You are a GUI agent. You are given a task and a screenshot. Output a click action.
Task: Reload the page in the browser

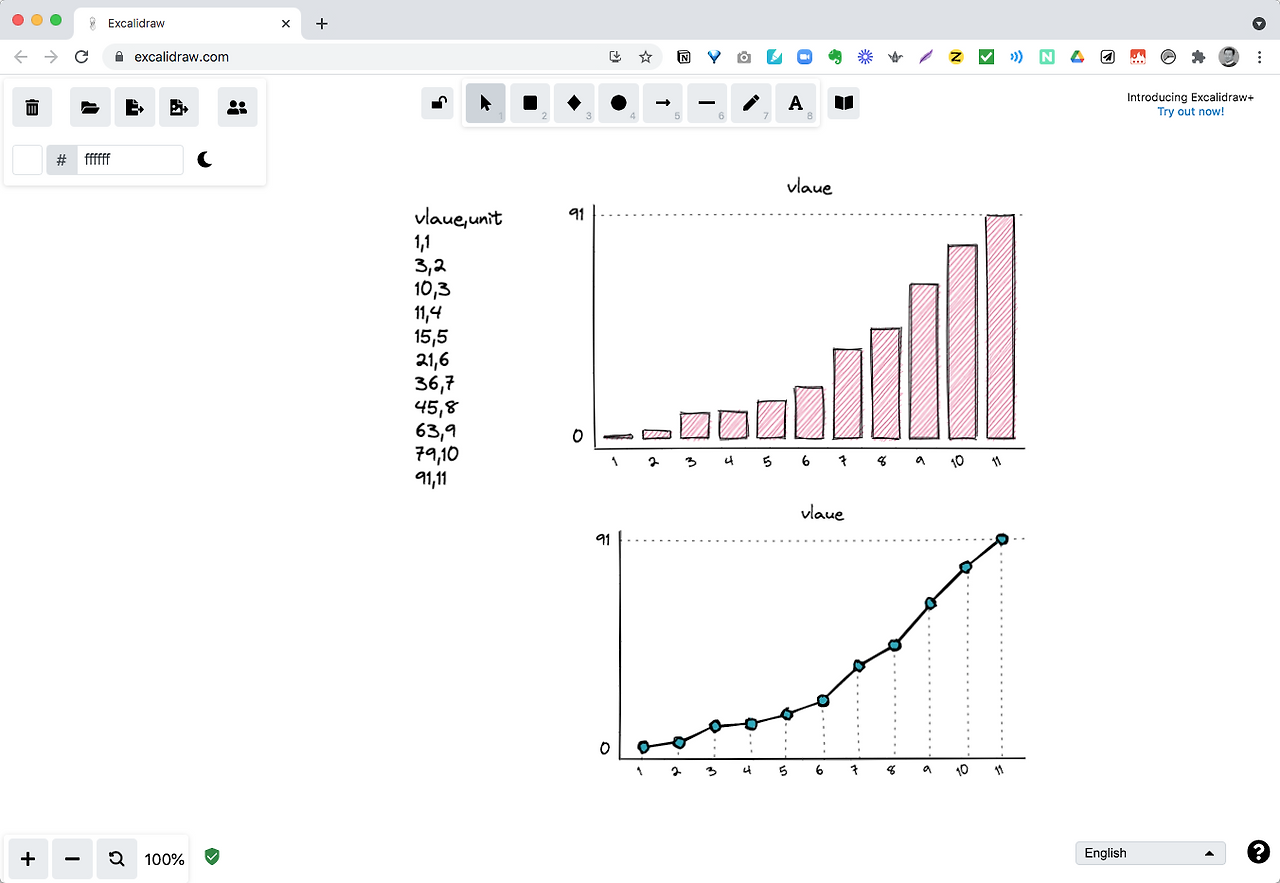[82, 57]
